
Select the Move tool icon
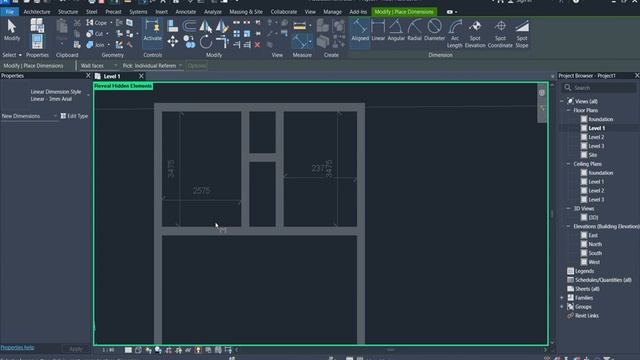[x=173, y=41]
